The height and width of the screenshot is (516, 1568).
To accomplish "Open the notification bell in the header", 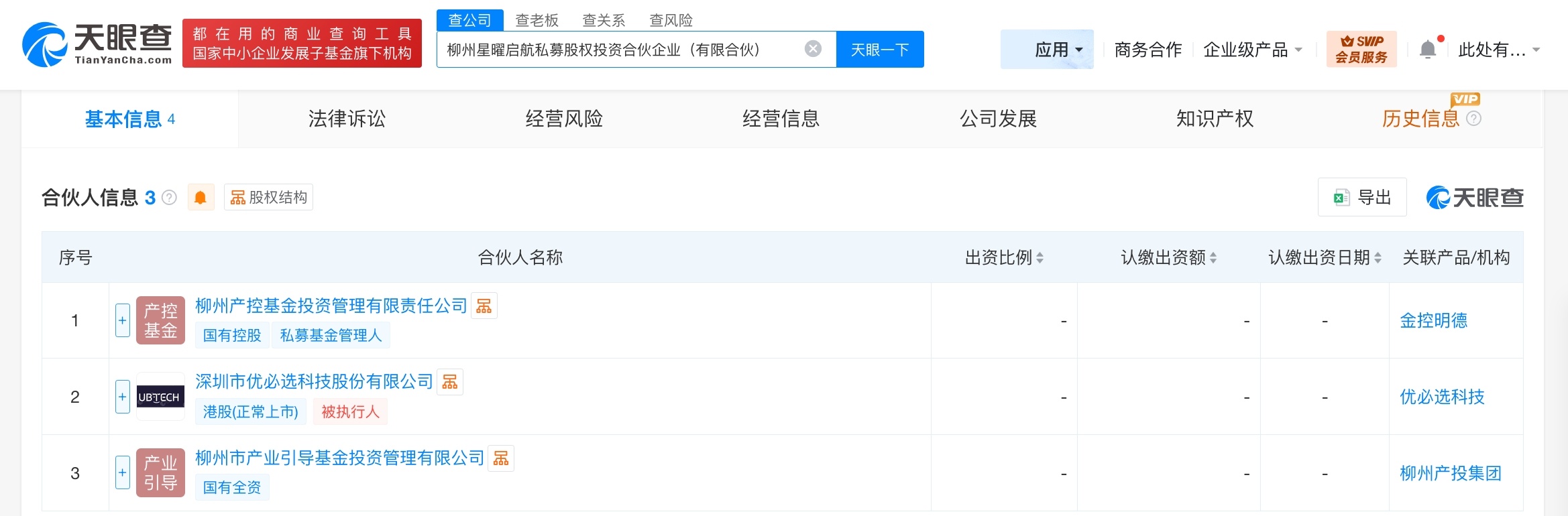I will [1428, 50].
